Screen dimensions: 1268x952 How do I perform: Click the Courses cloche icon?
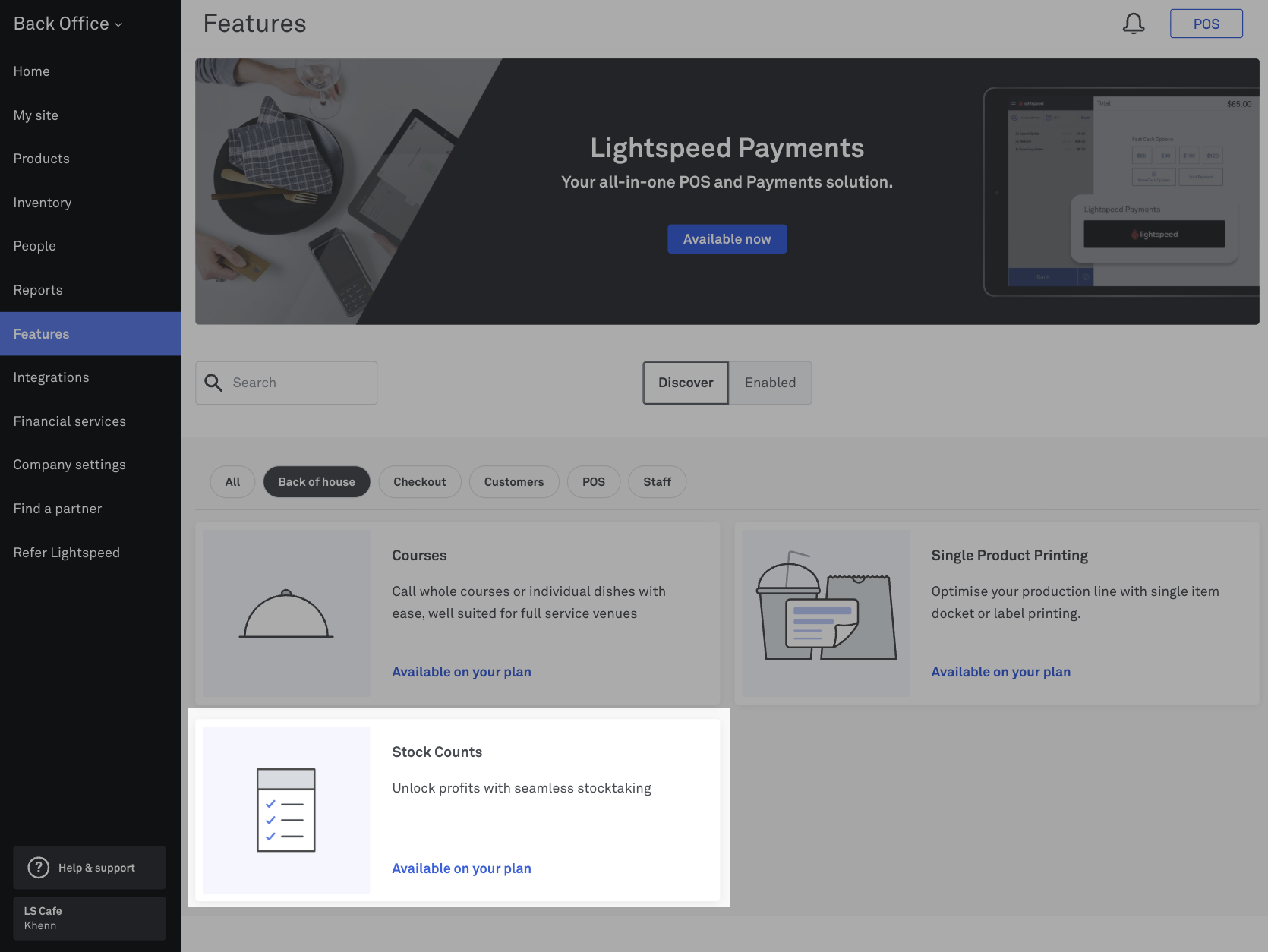[286, 613]
